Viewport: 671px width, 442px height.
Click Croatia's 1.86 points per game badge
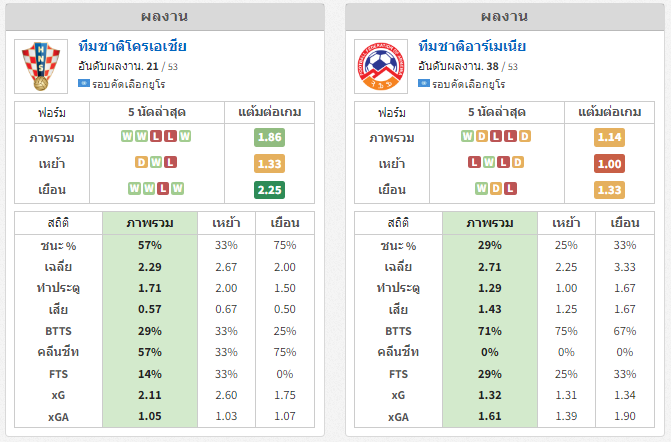pyautogui.click(x=269, y=137)
